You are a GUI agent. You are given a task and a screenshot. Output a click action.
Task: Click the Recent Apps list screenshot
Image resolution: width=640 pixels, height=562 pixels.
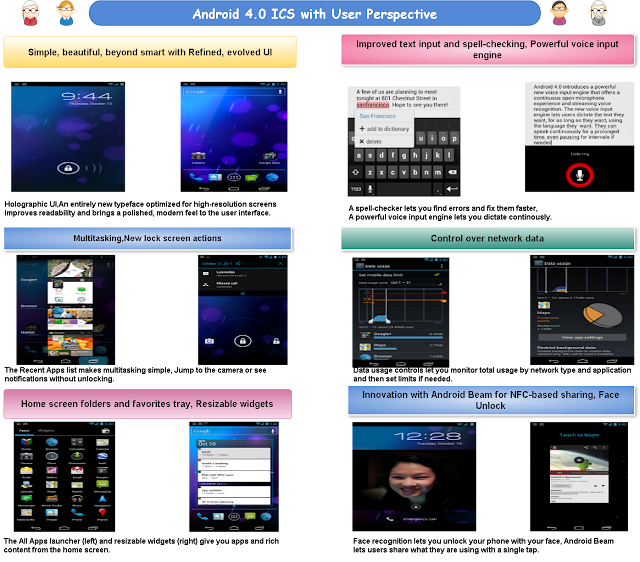pyautogui.click(x=65, y=310)
